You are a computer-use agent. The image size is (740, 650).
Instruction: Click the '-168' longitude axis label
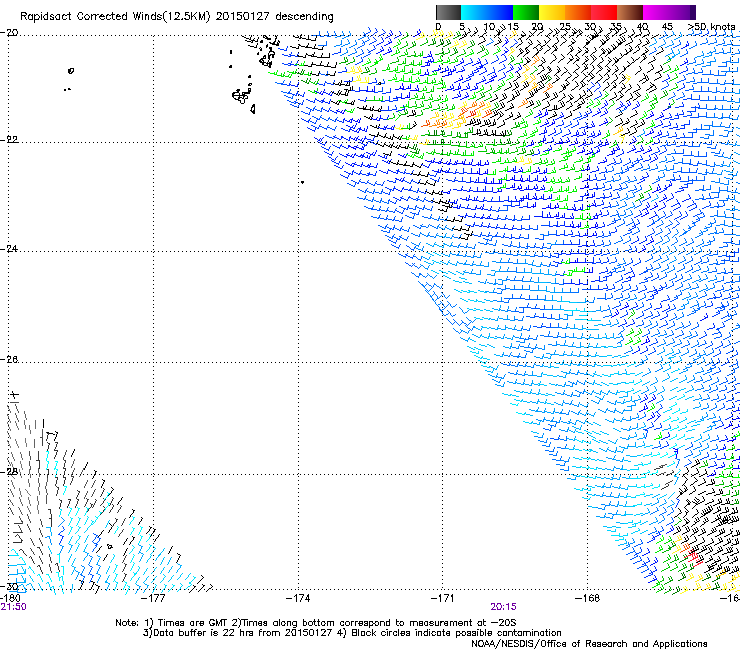click(x=588, y=598)
